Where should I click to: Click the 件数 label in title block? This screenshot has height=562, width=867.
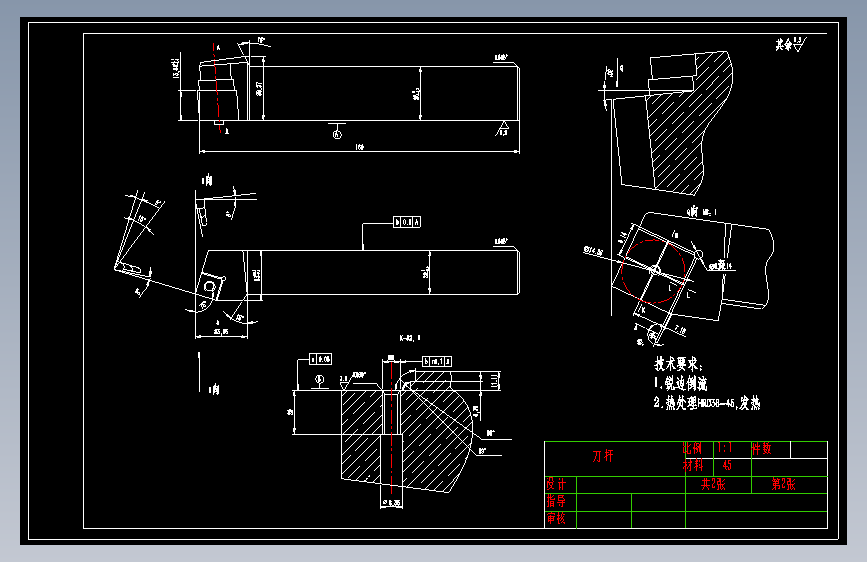click(x=761, y=449)
